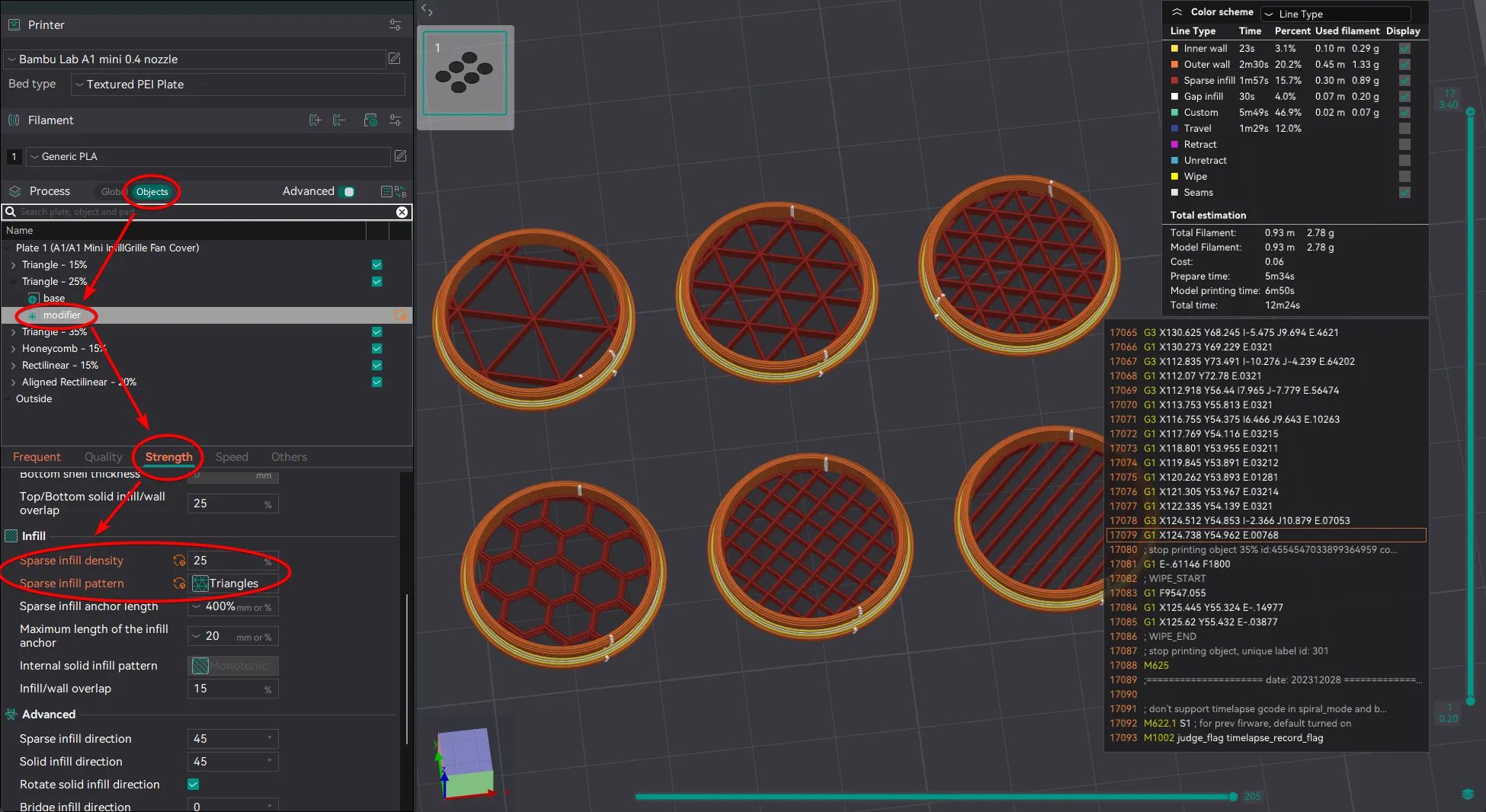
Task: Open the Sparse infill anchor length dropdown
Action: coord(233,606)
